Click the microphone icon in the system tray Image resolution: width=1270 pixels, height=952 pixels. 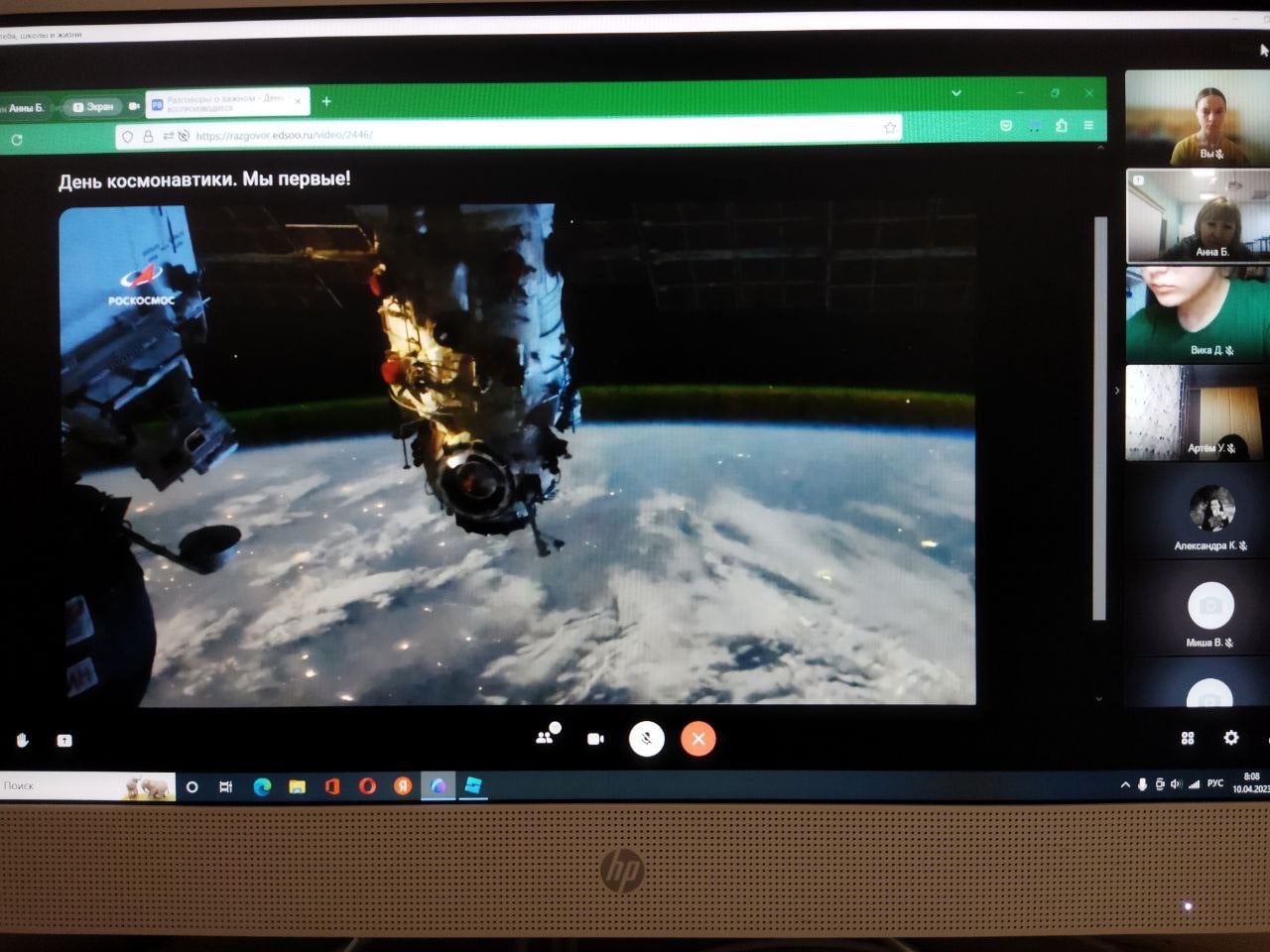[1142, 784]
